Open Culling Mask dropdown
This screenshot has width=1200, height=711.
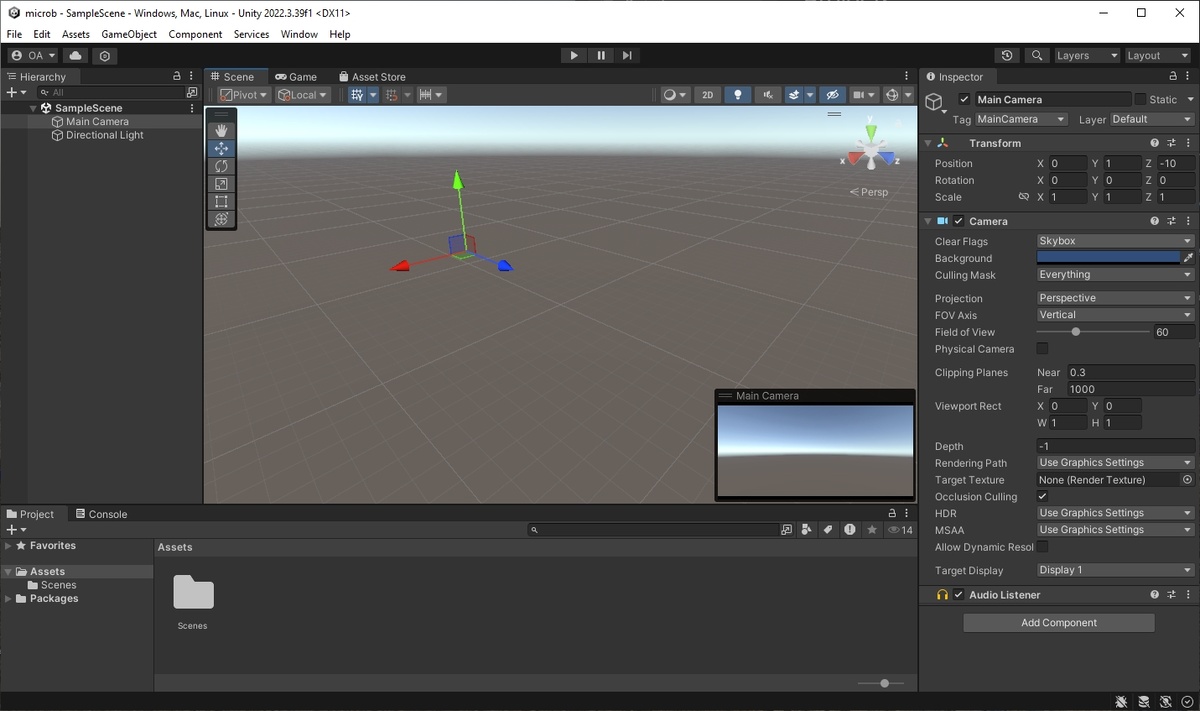1115,275
